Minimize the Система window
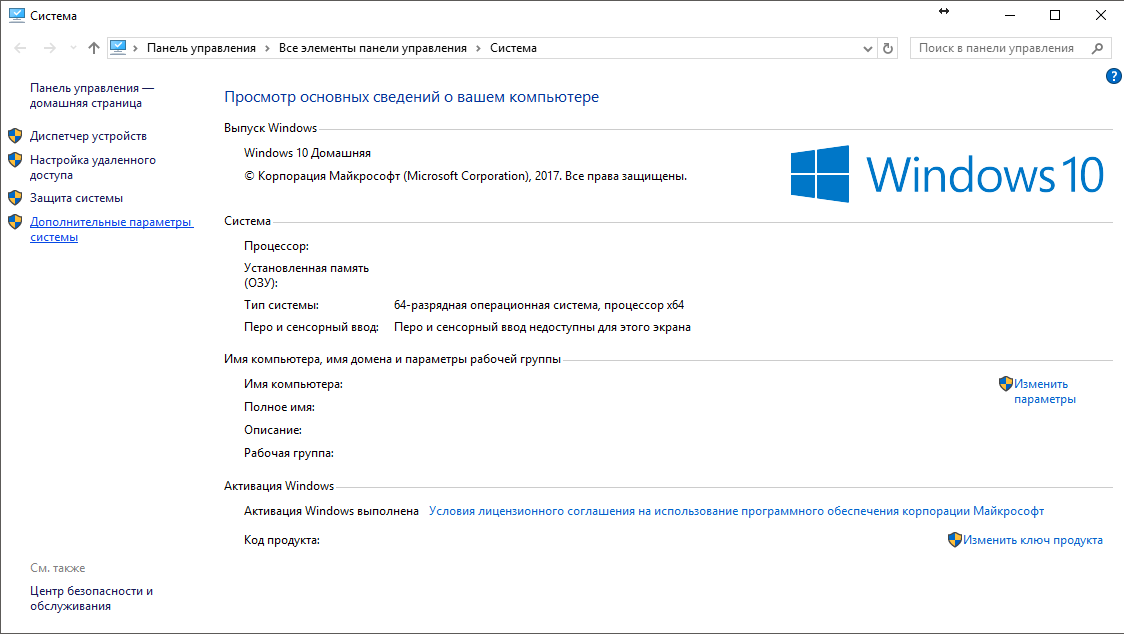This screenshot has height=634, width=1127. [1010, 15]
